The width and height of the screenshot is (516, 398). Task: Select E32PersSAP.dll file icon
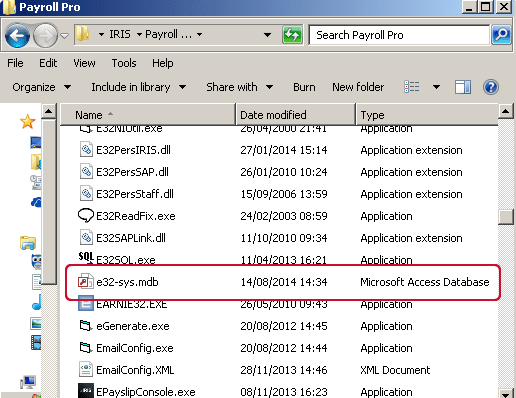[x=86, y=172]
